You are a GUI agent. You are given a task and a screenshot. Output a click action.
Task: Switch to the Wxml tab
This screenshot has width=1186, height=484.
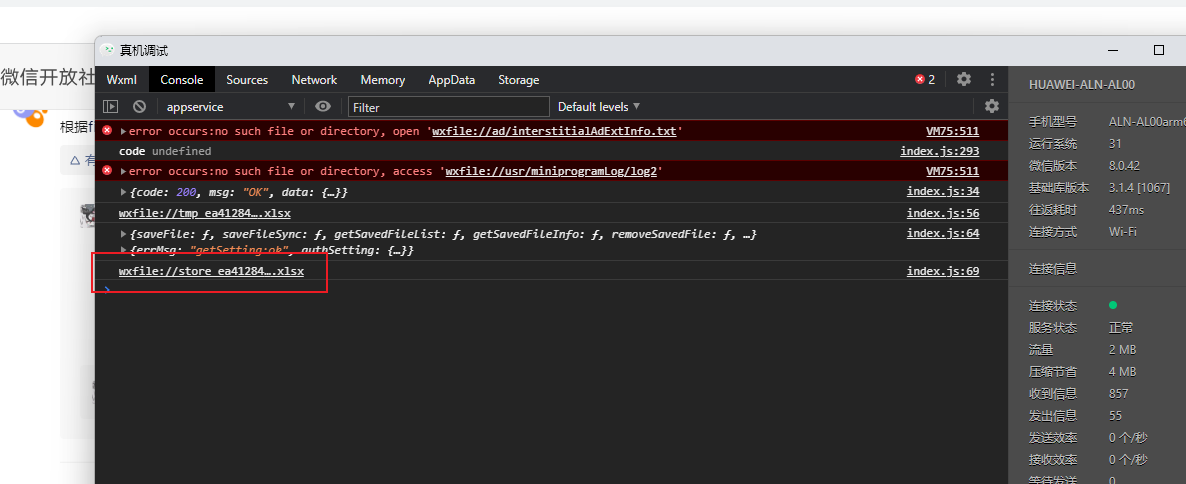point(122,79)
